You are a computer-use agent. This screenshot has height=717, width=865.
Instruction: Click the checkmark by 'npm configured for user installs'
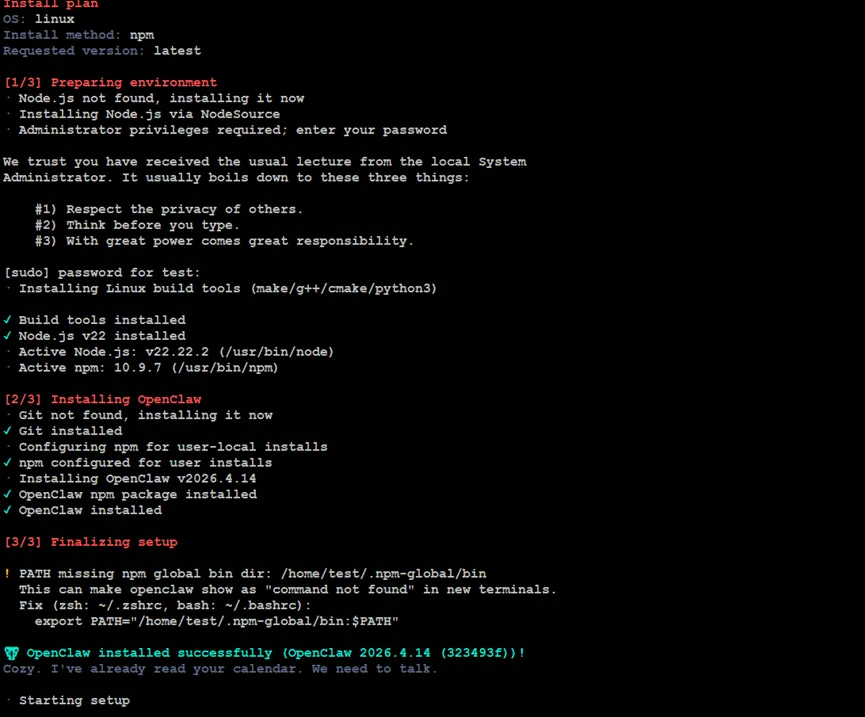(7, 462)
